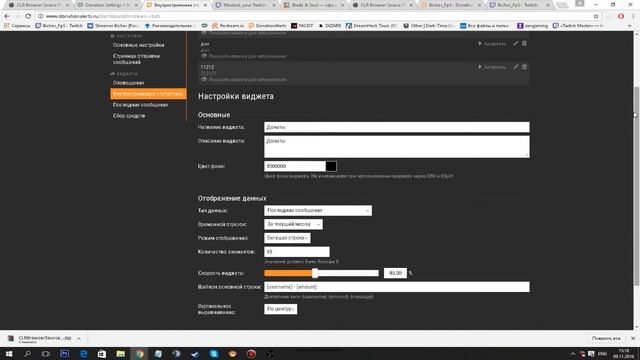
Task: Switch to Blade & Soul tab
Action: coord(313,5)
